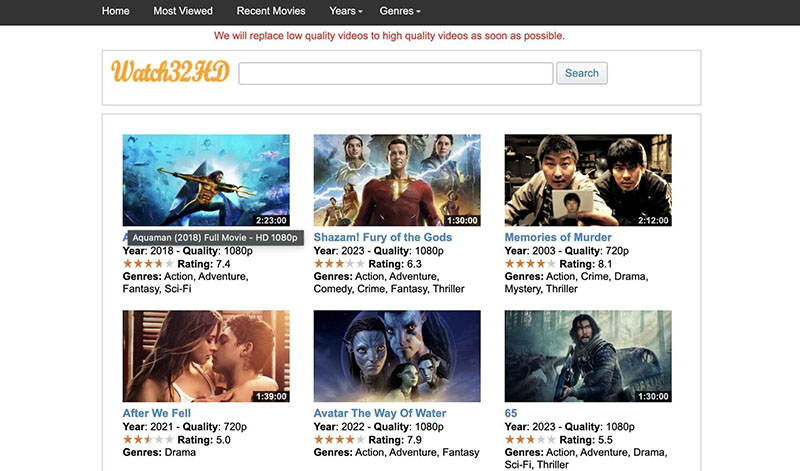The width and height of the screenshot is (800, 471).
Task: Click the Memories of Murder thumbnail
Action: pyautogui.click(x=588, y=180)
